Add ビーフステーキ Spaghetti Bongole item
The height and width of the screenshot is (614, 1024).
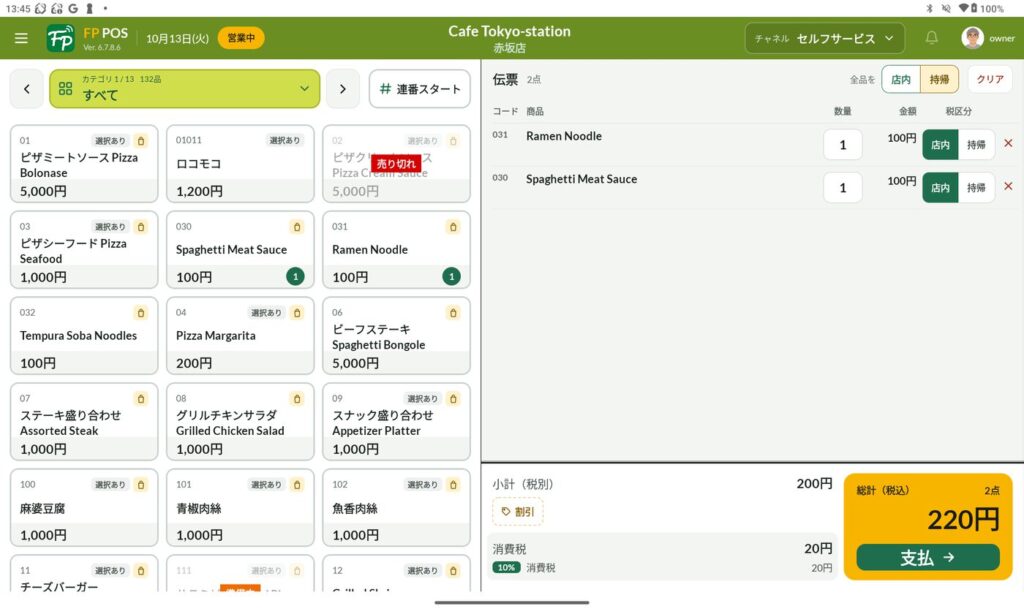pos(396,336)
